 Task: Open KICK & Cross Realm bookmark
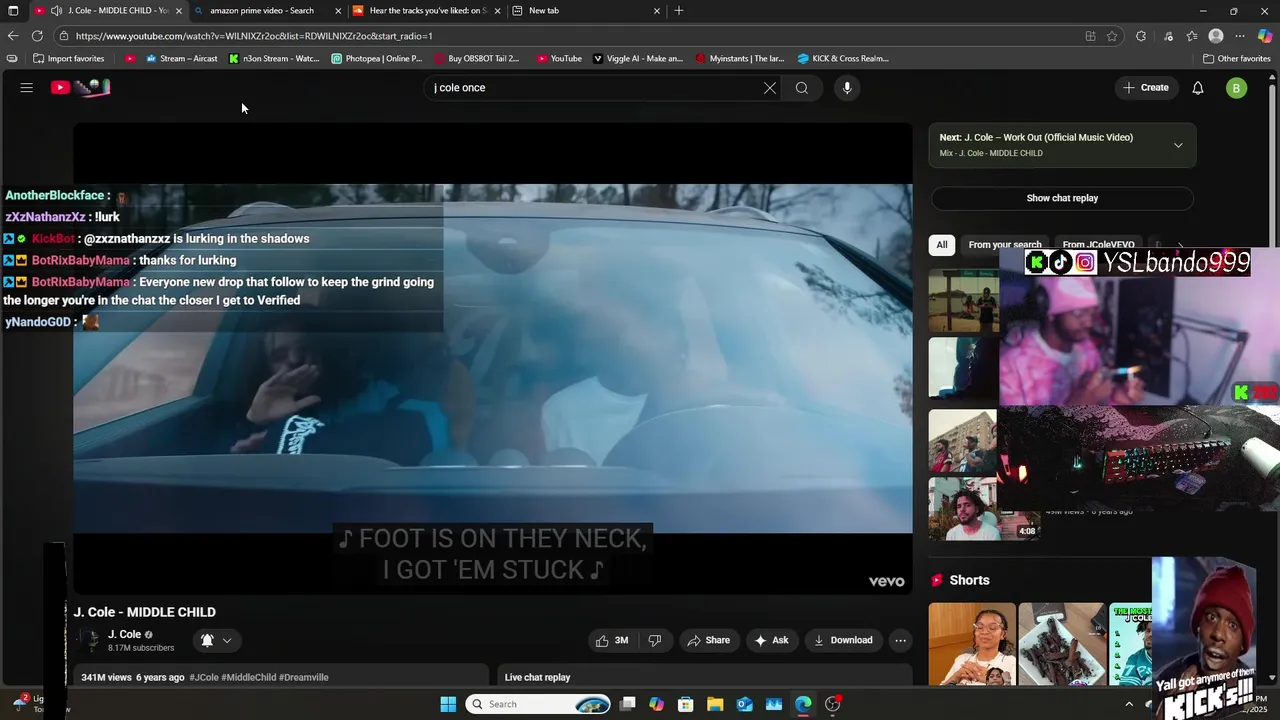tap(843, 58)
